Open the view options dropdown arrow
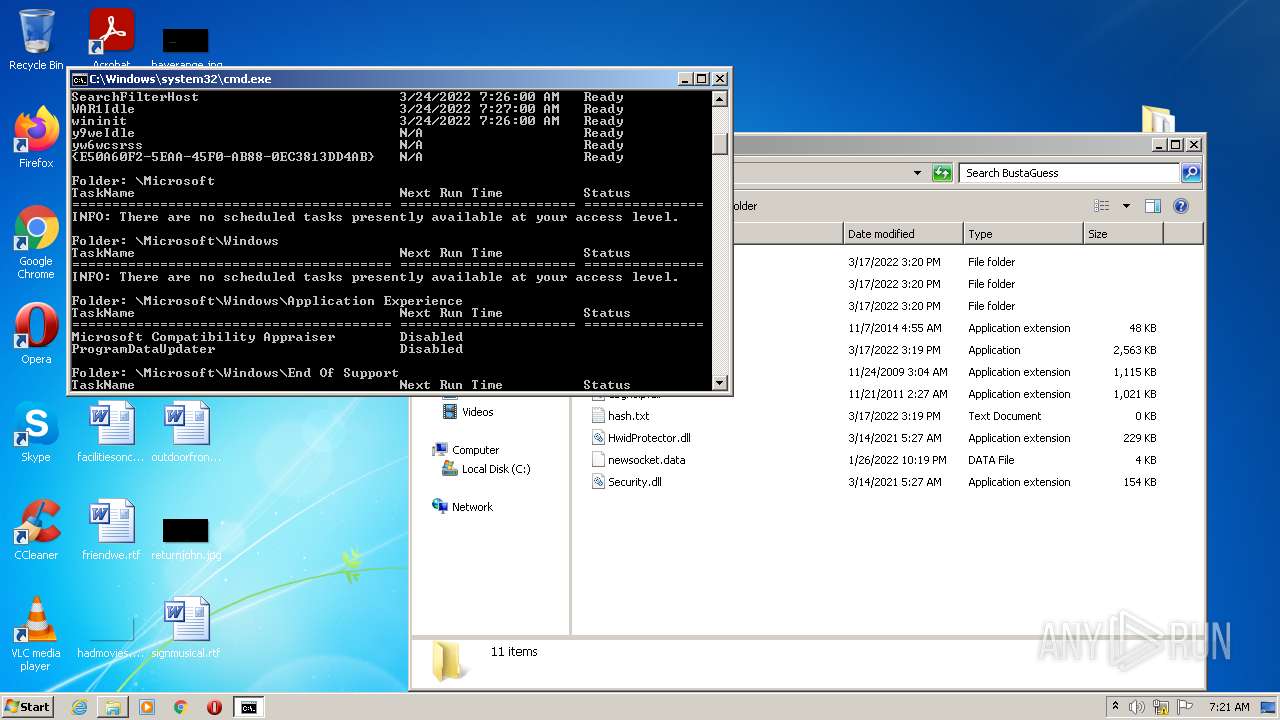Image resolution: width=1280 pixels, height=720 pixels. (1126, 206)
